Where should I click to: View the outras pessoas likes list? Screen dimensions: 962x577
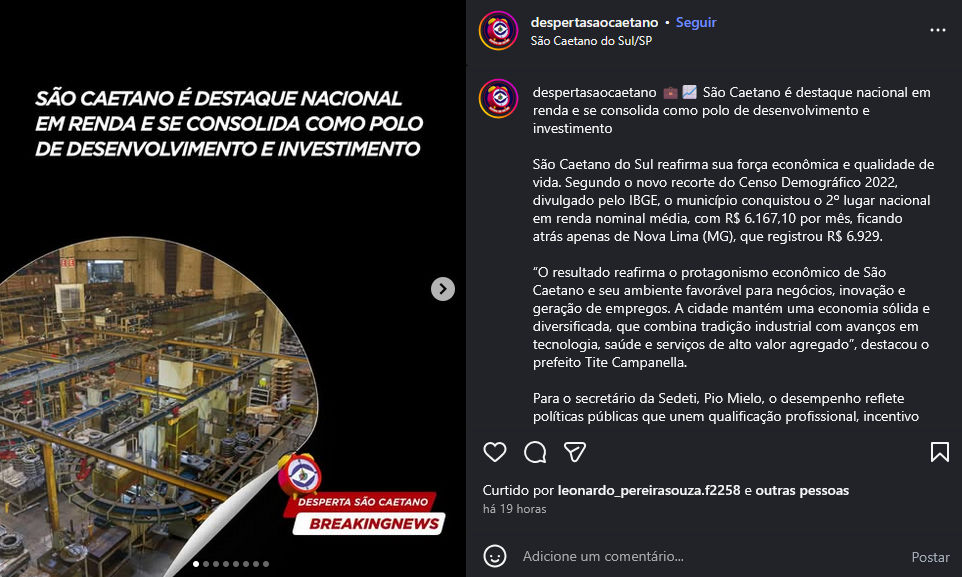point(802,490)
